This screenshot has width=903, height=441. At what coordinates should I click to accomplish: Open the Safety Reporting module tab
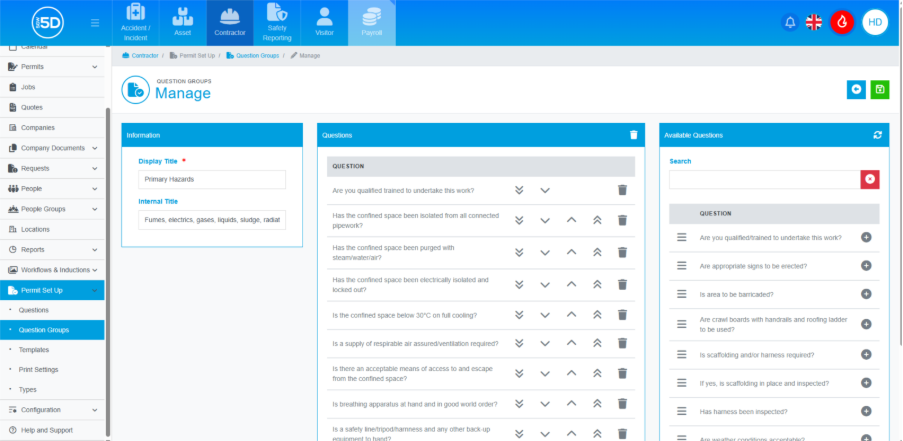coord(277,24)
